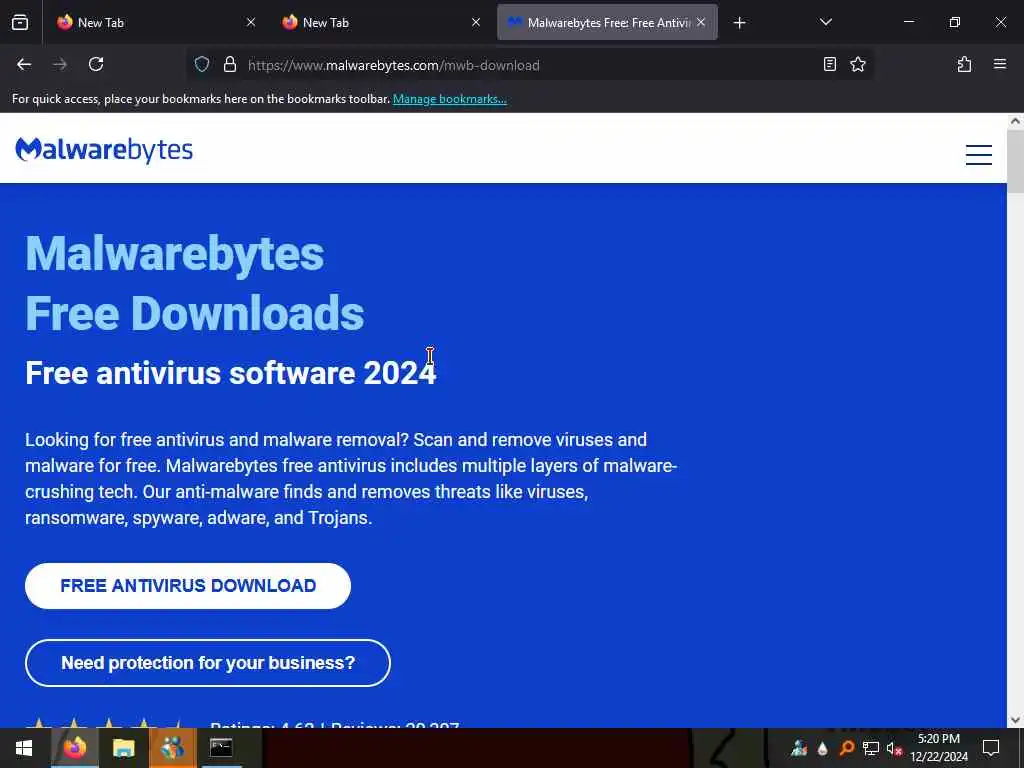Open a new tab with plus button
1024x768 pixels.
tap(739, 23)
